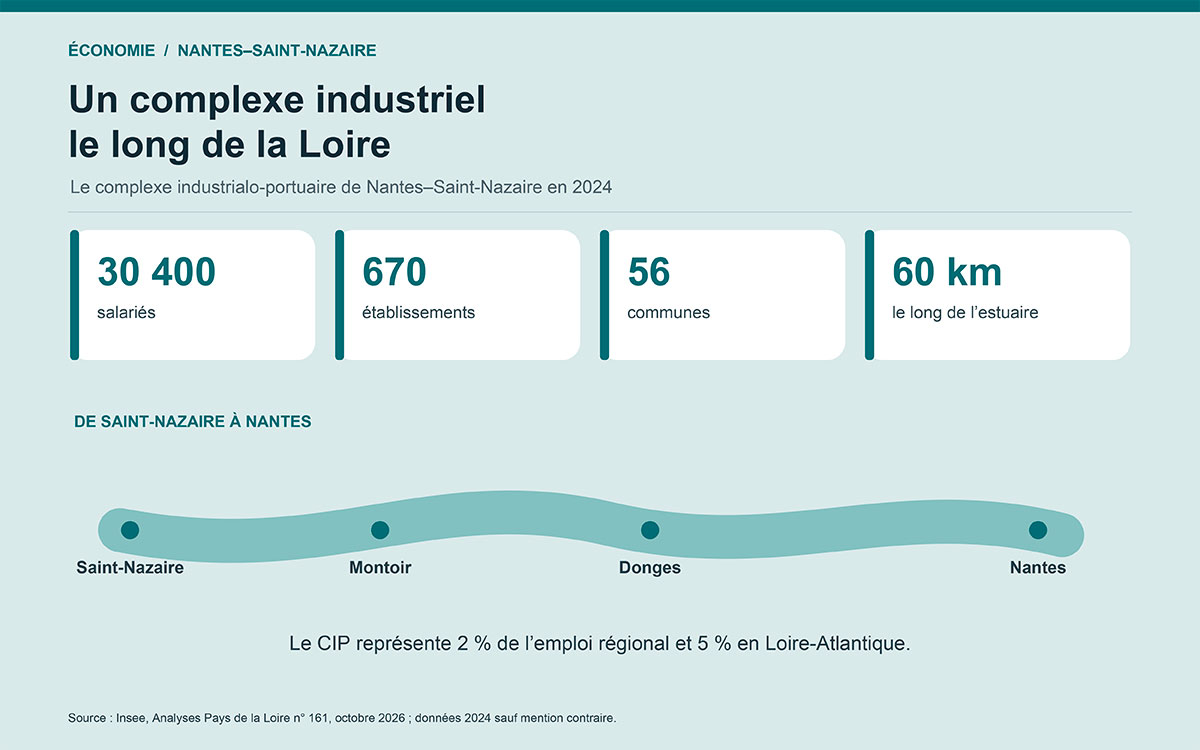
Task: Click the Montoir dot on the river
Action: coord(380,530)
